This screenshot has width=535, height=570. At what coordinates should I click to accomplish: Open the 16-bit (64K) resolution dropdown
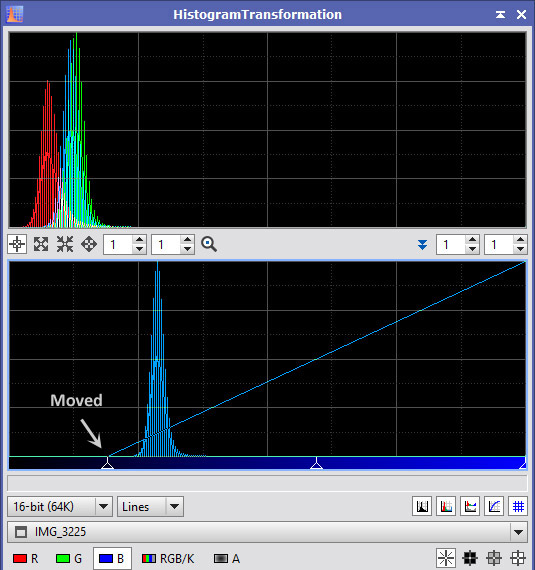pyautogui.click(x=60, y=506)
